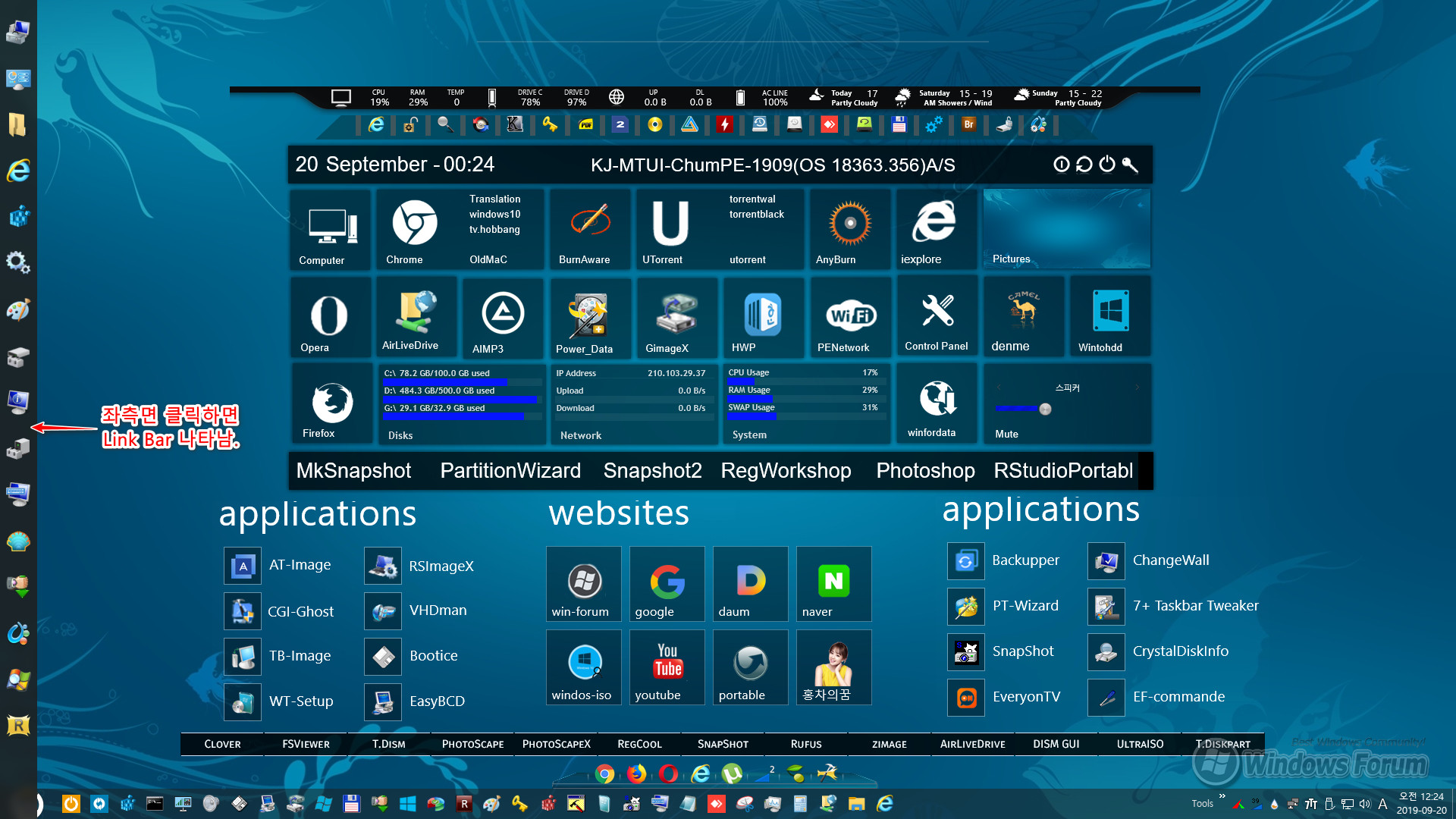1456x819 pixels.
Task: Toggle the Mute speaker control
Action: click(1006, 434)
